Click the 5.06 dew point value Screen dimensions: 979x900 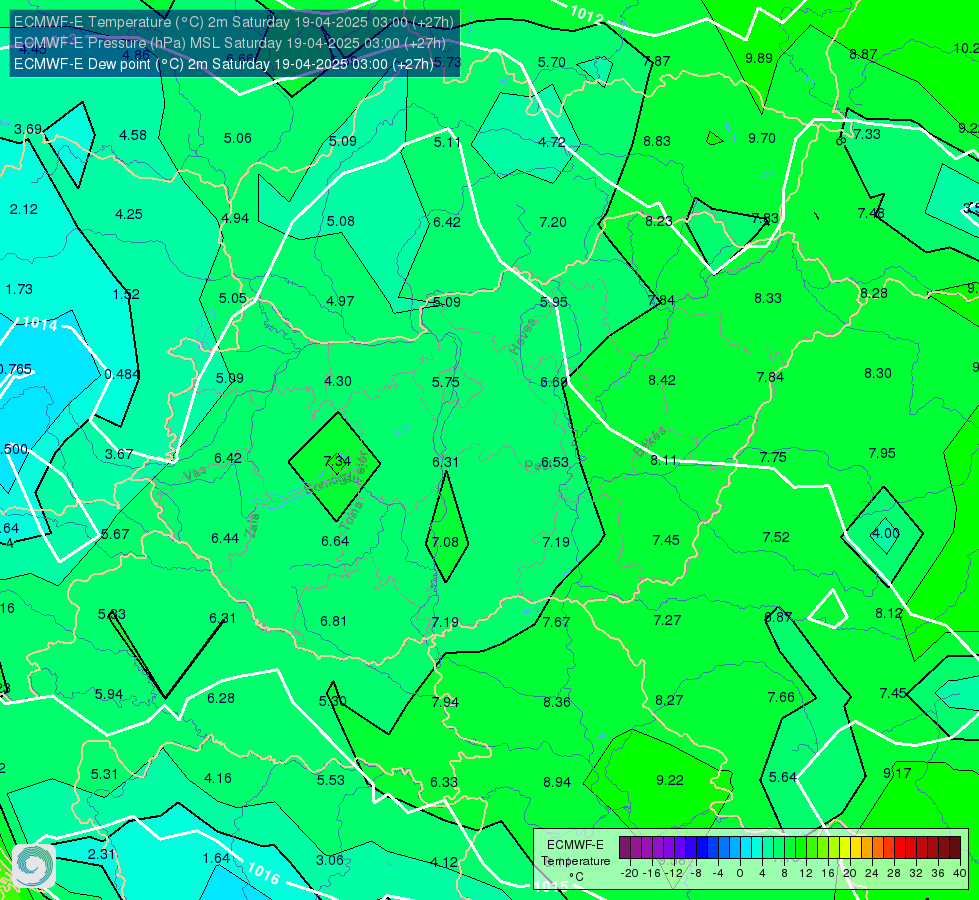click(237, 138)
